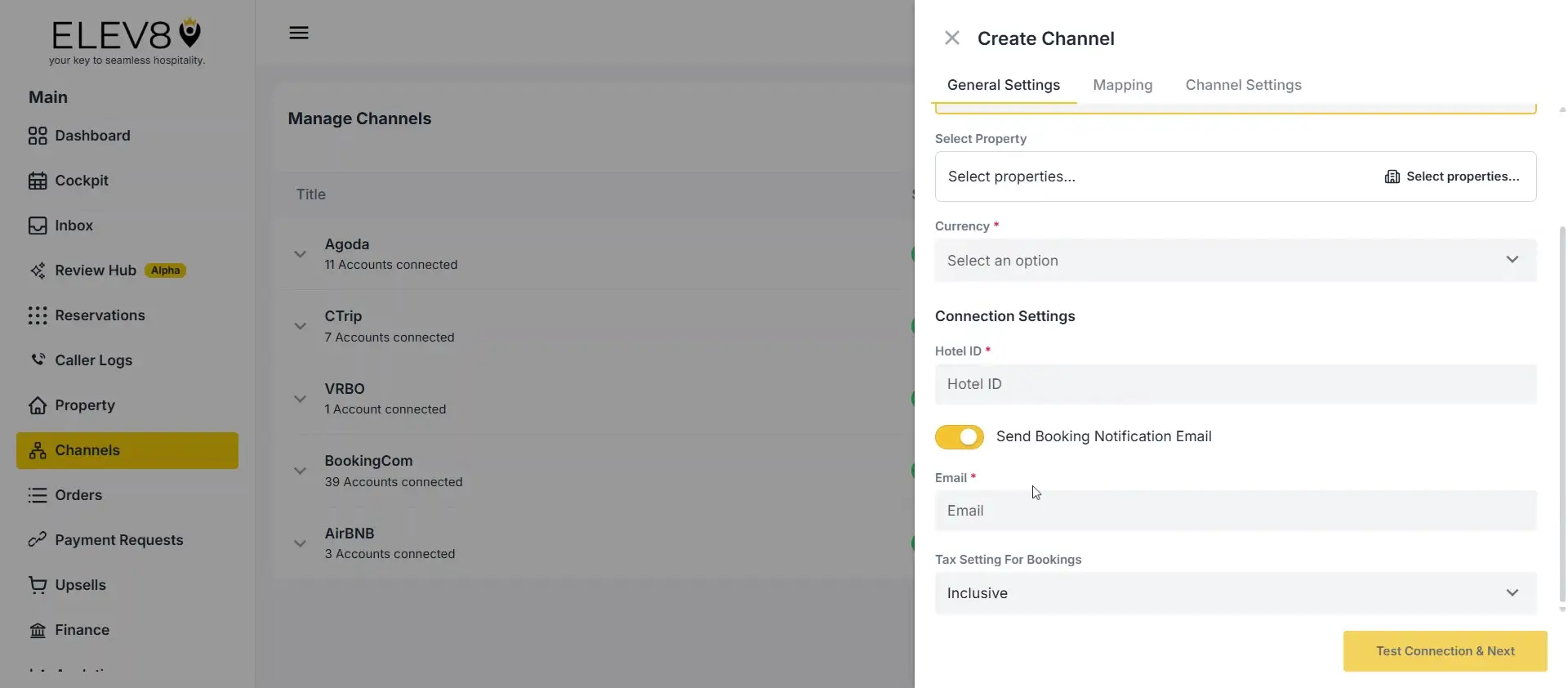
Task: Expand the VRBO channel row
Action: point(301,399)
